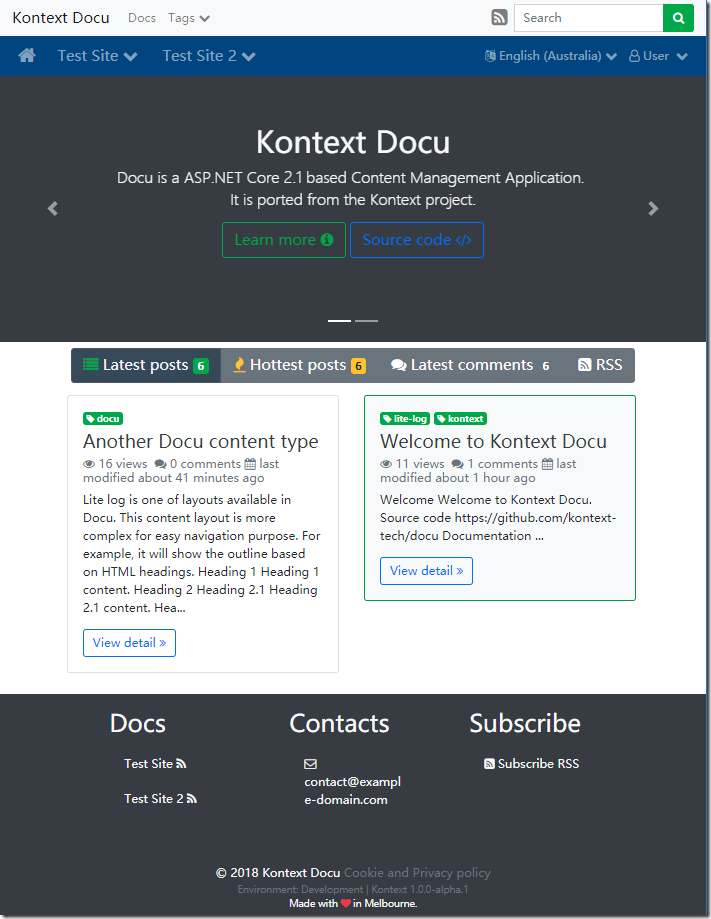Image resolution: width=711 pixels, height=919 pixels.
Task: Click the RSS icon next to Test Site footer link
Action: click(181, 764)
